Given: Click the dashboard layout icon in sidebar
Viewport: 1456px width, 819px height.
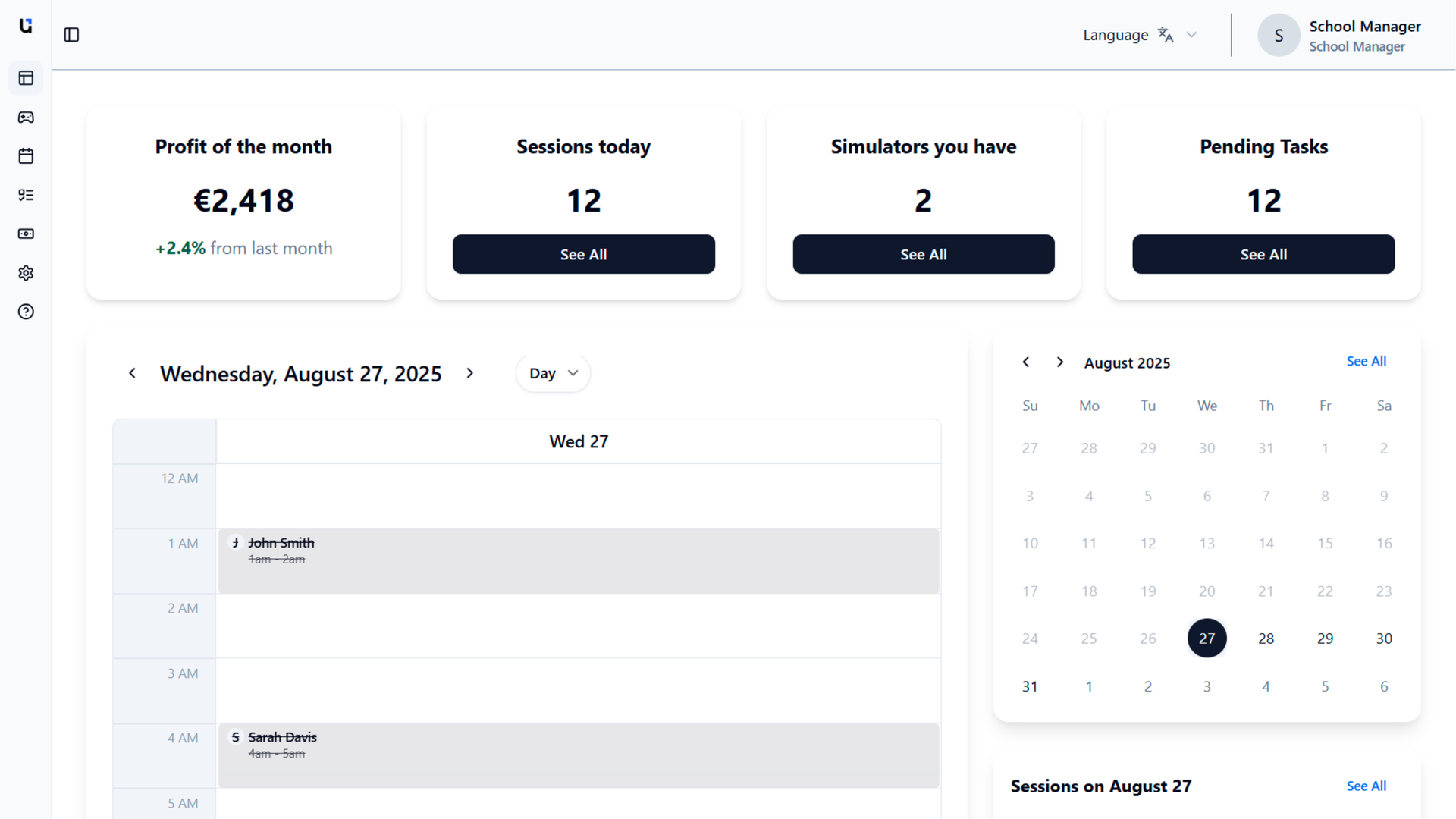Looking at the screenshot, I should [x=26, y=78].
